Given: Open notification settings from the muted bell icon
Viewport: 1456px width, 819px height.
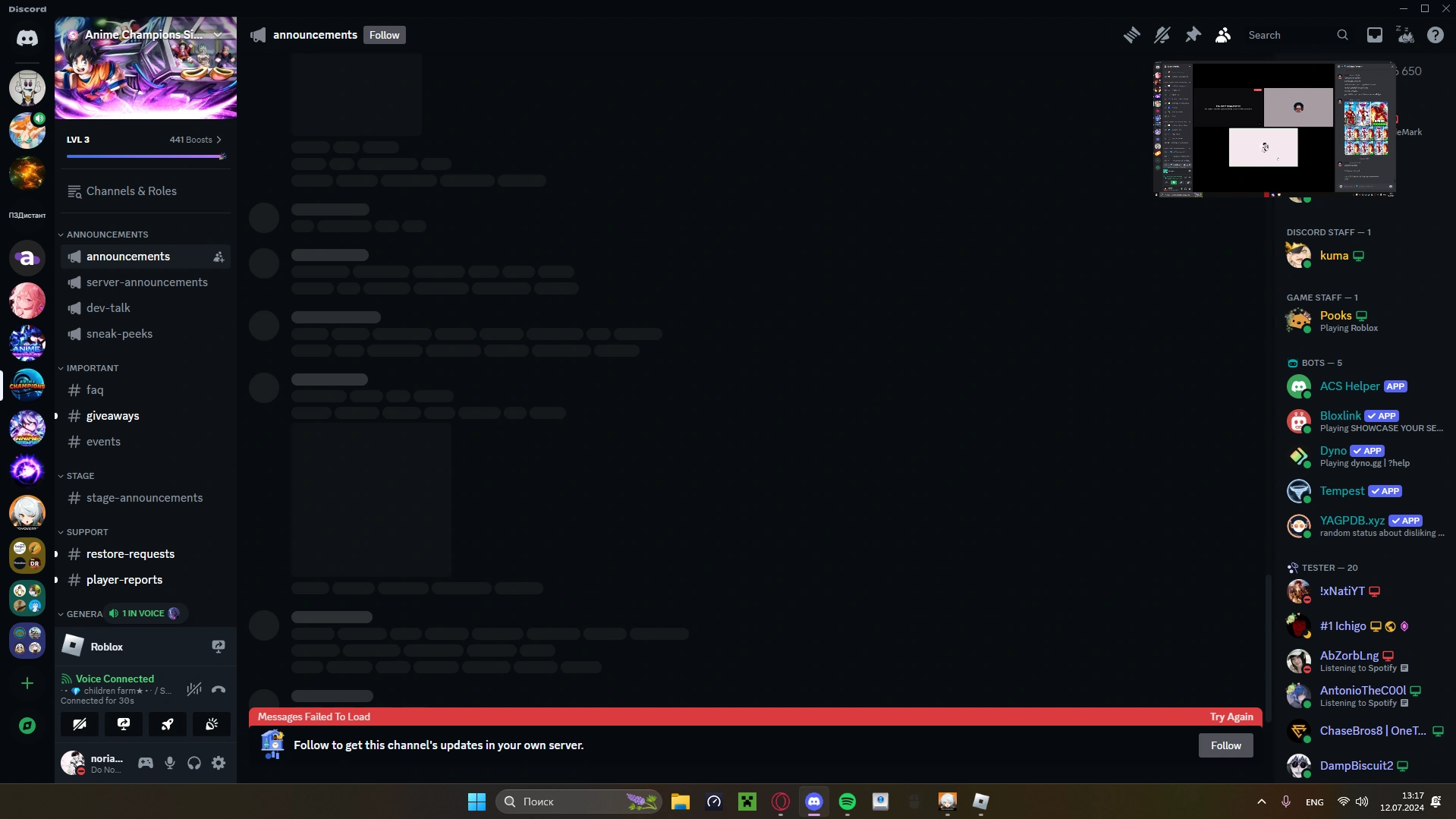Looking at the screenshot, I should (x=1162, y=35).
